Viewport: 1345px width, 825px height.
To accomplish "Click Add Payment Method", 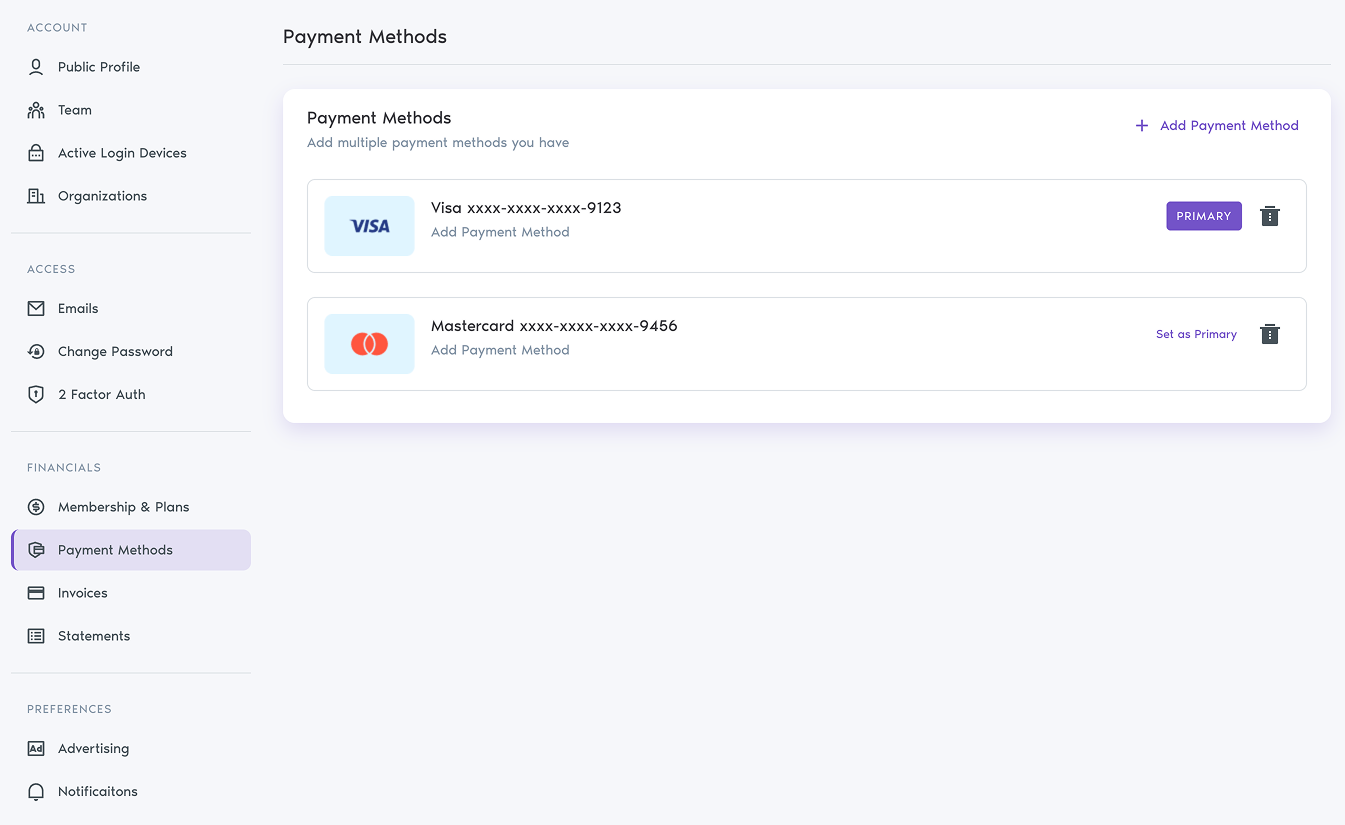I will pyautogui.click(x=1216, y=125).
